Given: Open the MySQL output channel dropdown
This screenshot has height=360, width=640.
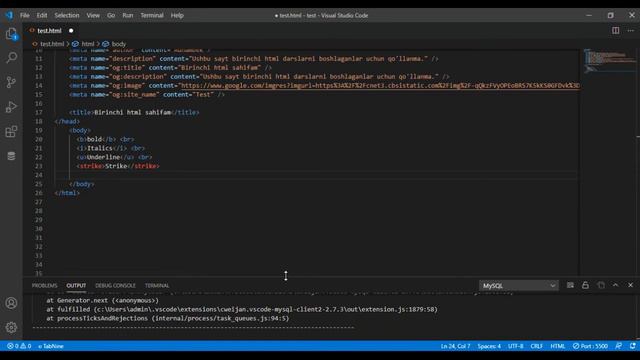Looking at the screenshot, I should tap(518, 286).
